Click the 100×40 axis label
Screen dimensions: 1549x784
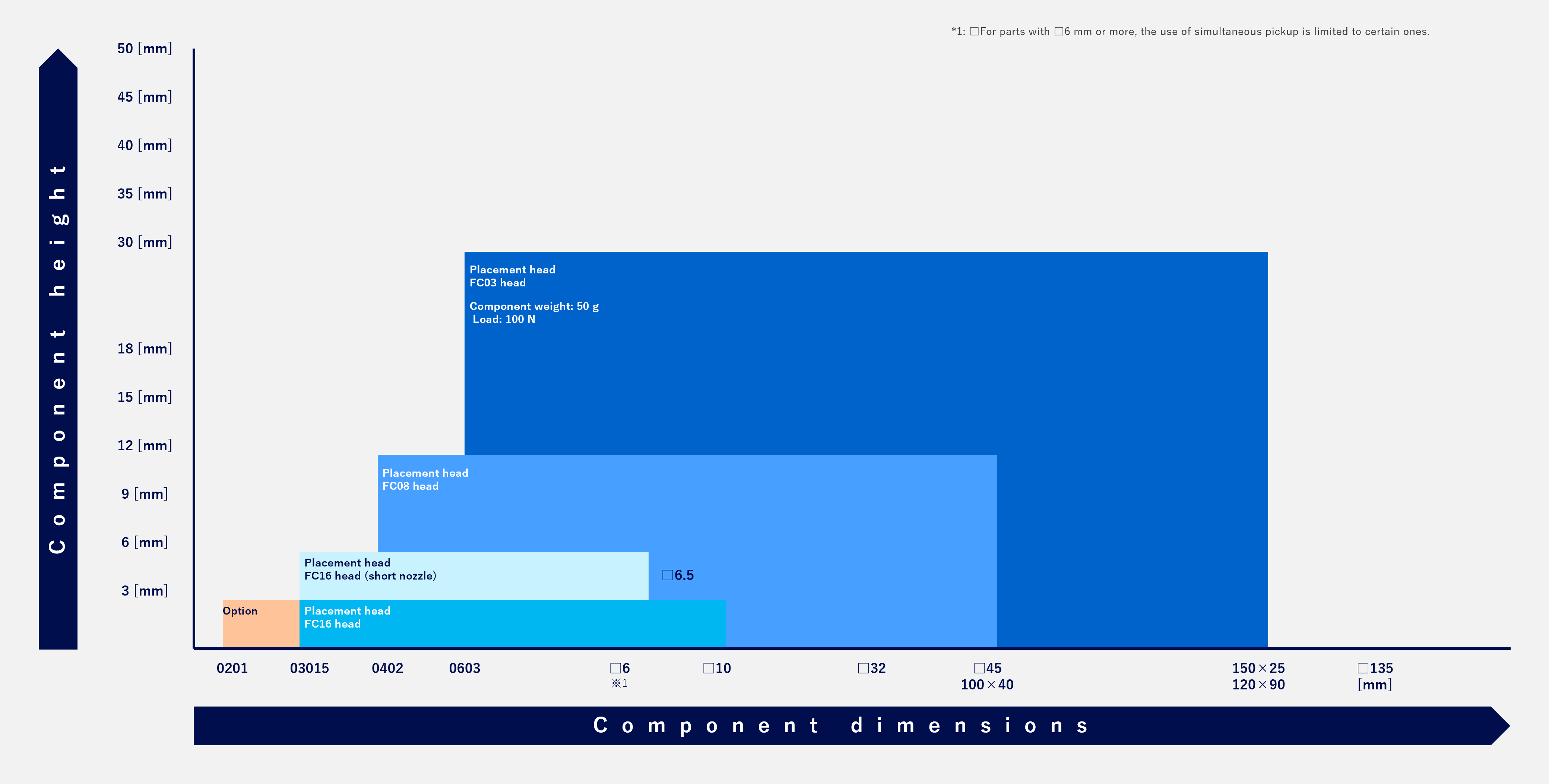click(x=987, y=685)
